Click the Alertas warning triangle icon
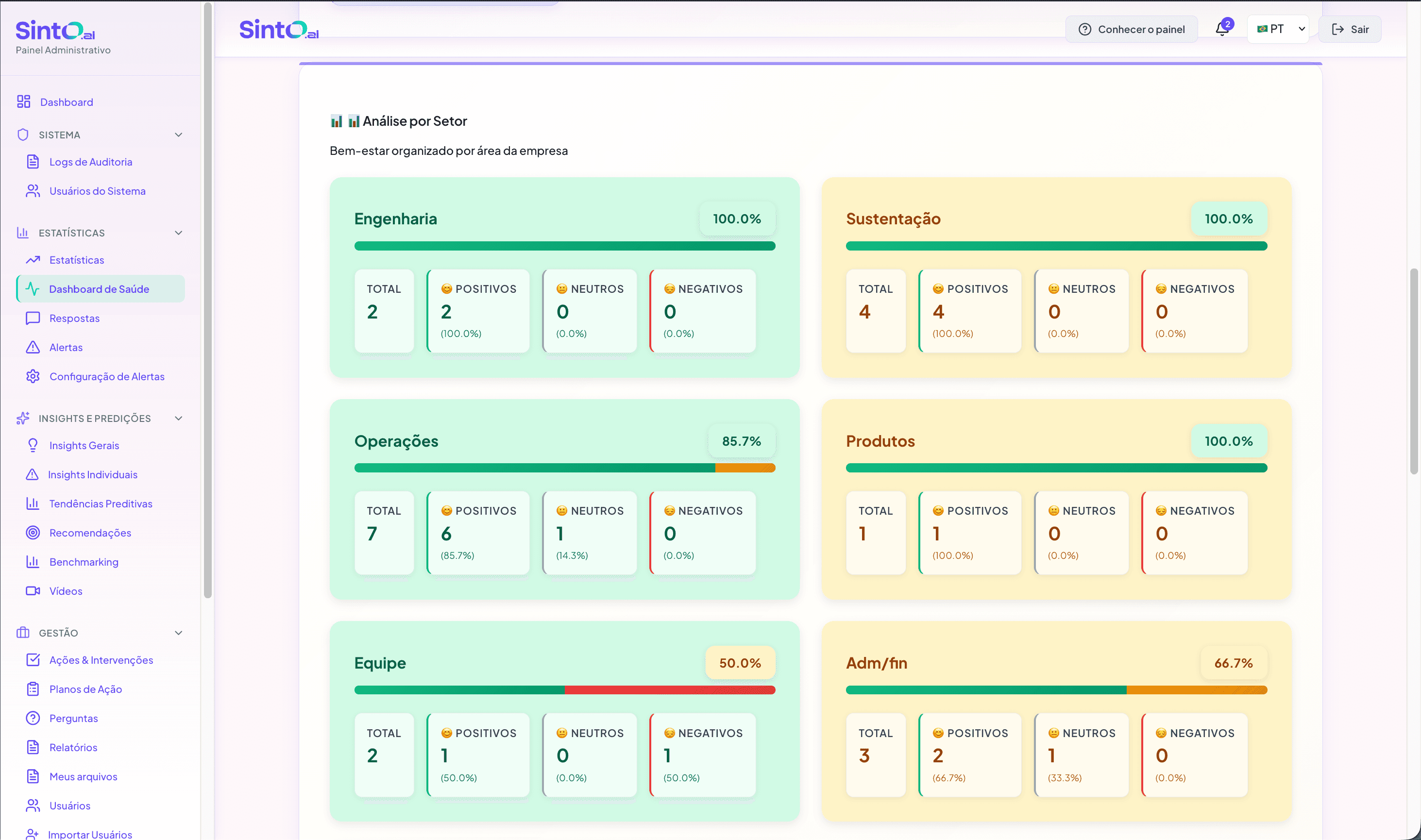 coord(33,348)
